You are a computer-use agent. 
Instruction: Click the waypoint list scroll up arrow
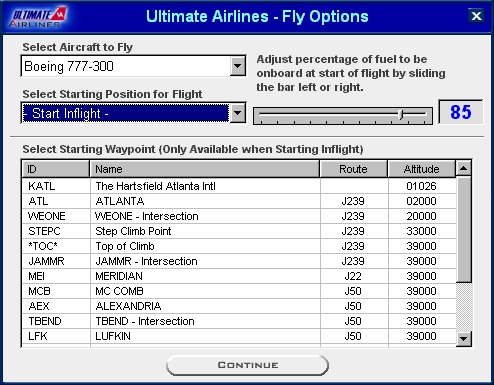click(463, 168)
